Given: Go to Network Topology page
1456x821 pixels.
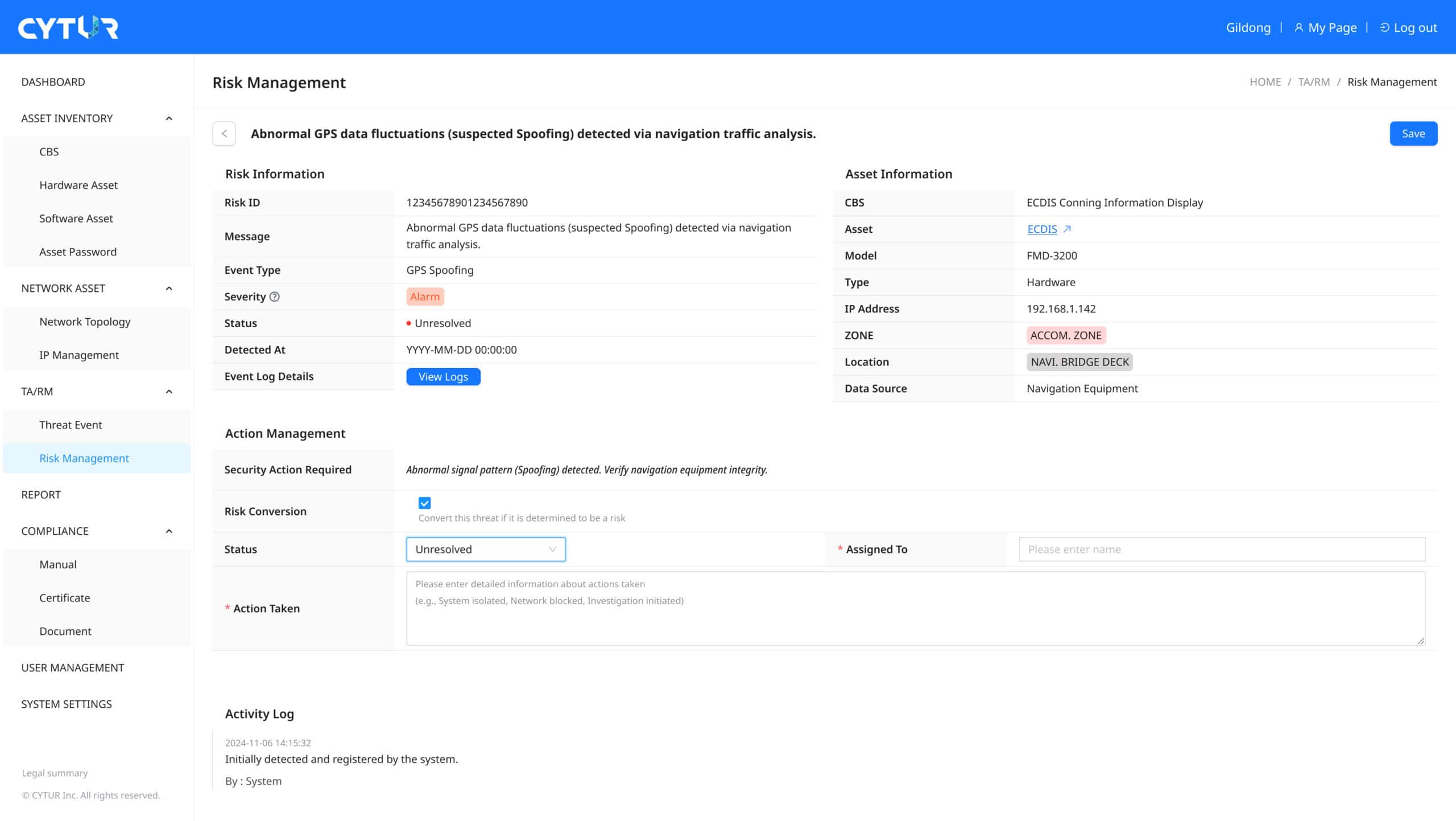Looking at the screenshot, I should 85,321.
